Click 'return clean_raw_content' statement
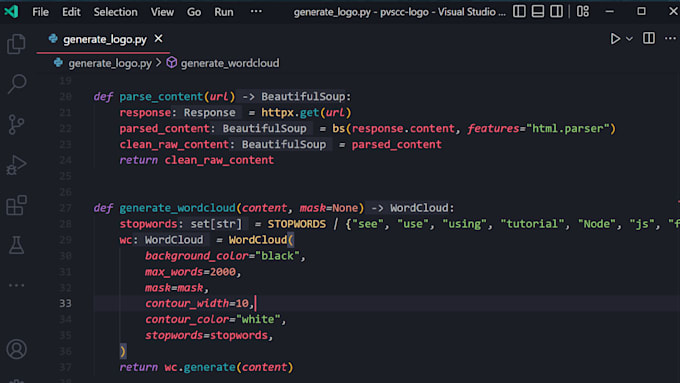Viewport: 680px width, 383px height. click(196, 160)
